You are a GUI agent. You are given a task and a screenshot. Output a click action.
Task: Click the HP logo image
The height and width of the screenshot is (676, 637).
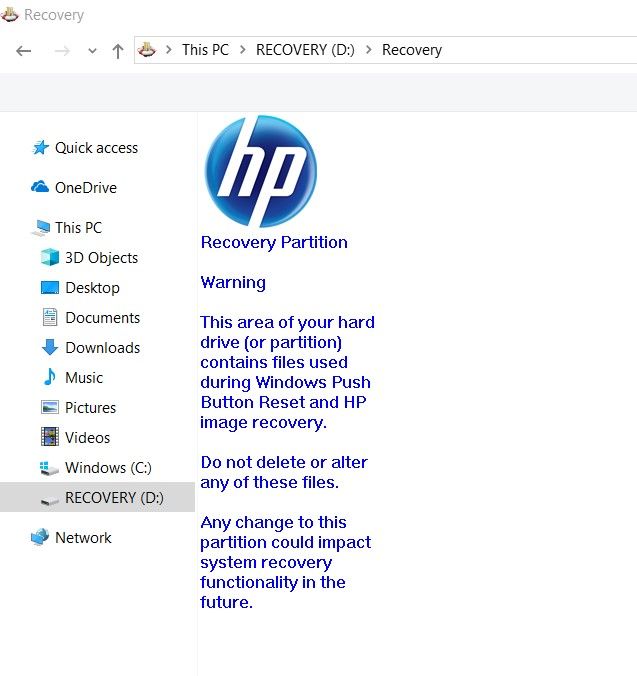261,171
